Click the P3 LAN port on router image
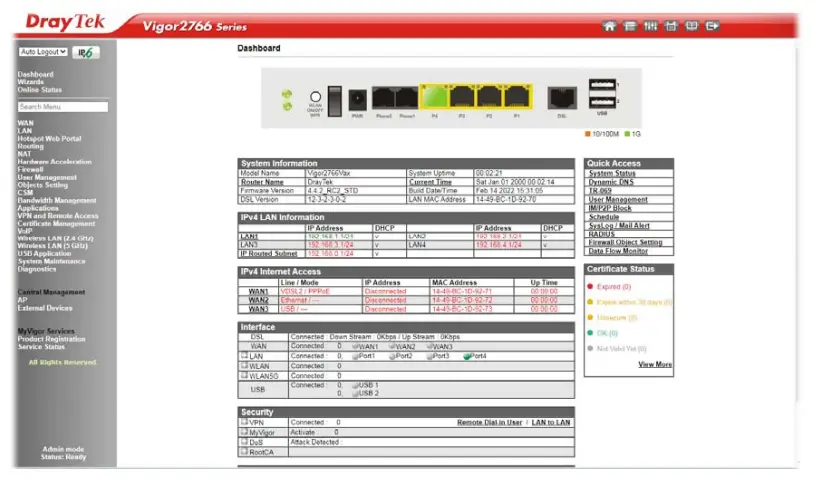Image resolution: width=813 pixels, height=484 pixels. [x=461, y=96]
